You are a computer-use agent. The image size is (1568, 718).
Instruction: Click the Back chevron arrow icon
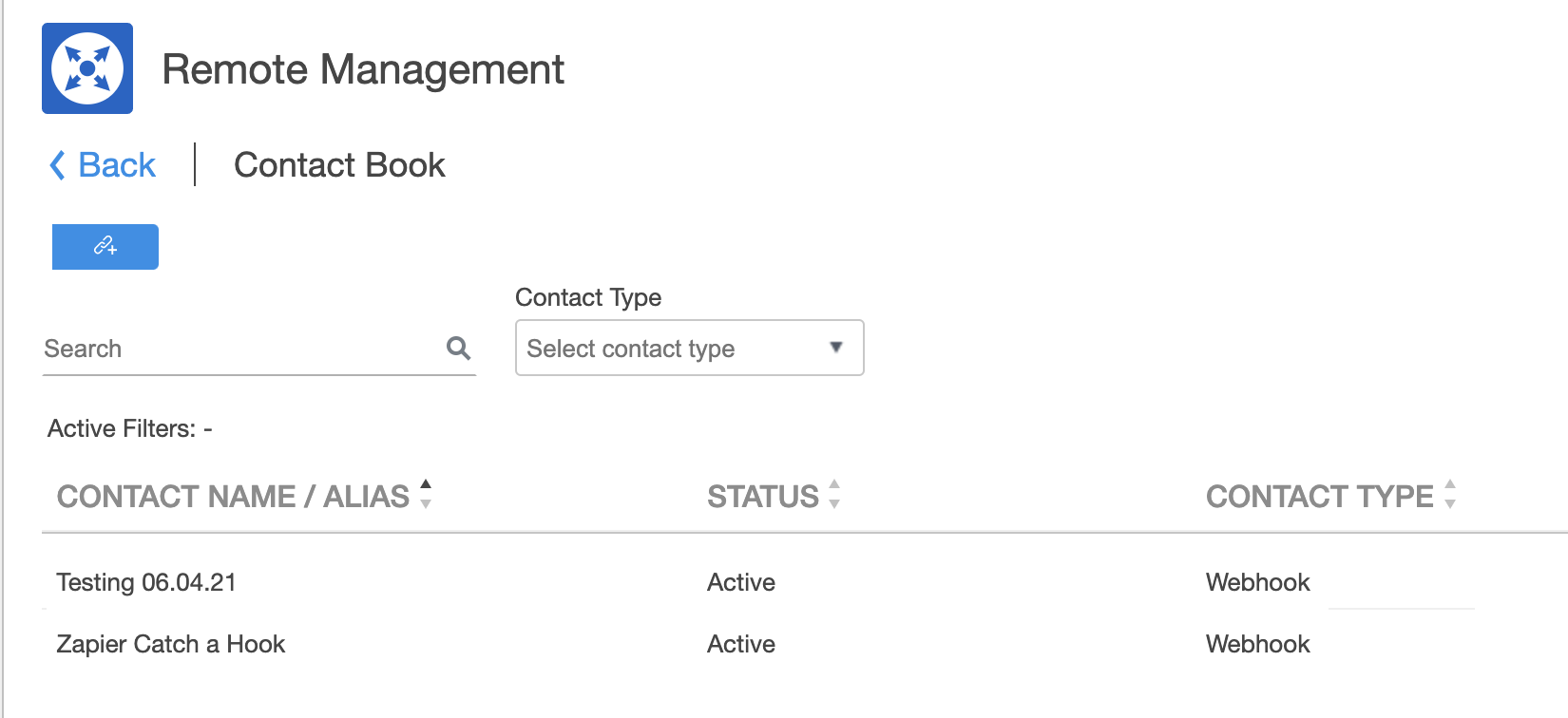pos(58,165)
